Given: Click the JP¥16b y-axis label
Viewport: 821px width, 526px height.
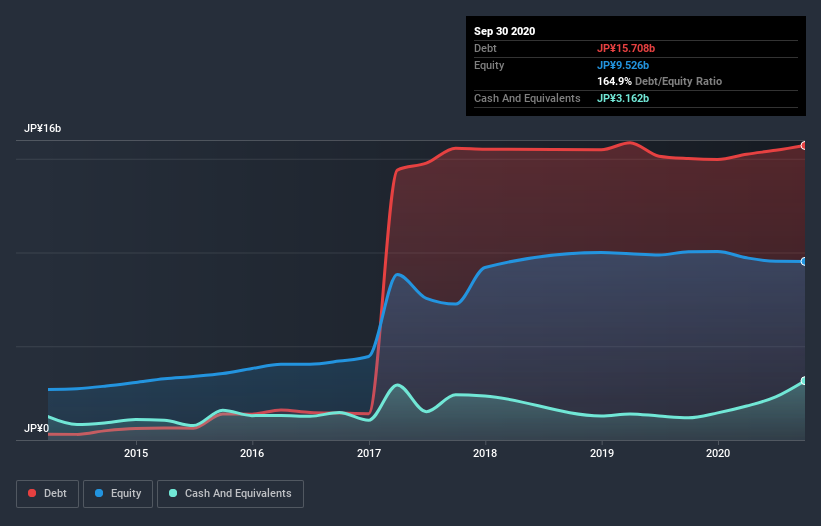Looking at the screenshot, I should click(x=42, y=128).
